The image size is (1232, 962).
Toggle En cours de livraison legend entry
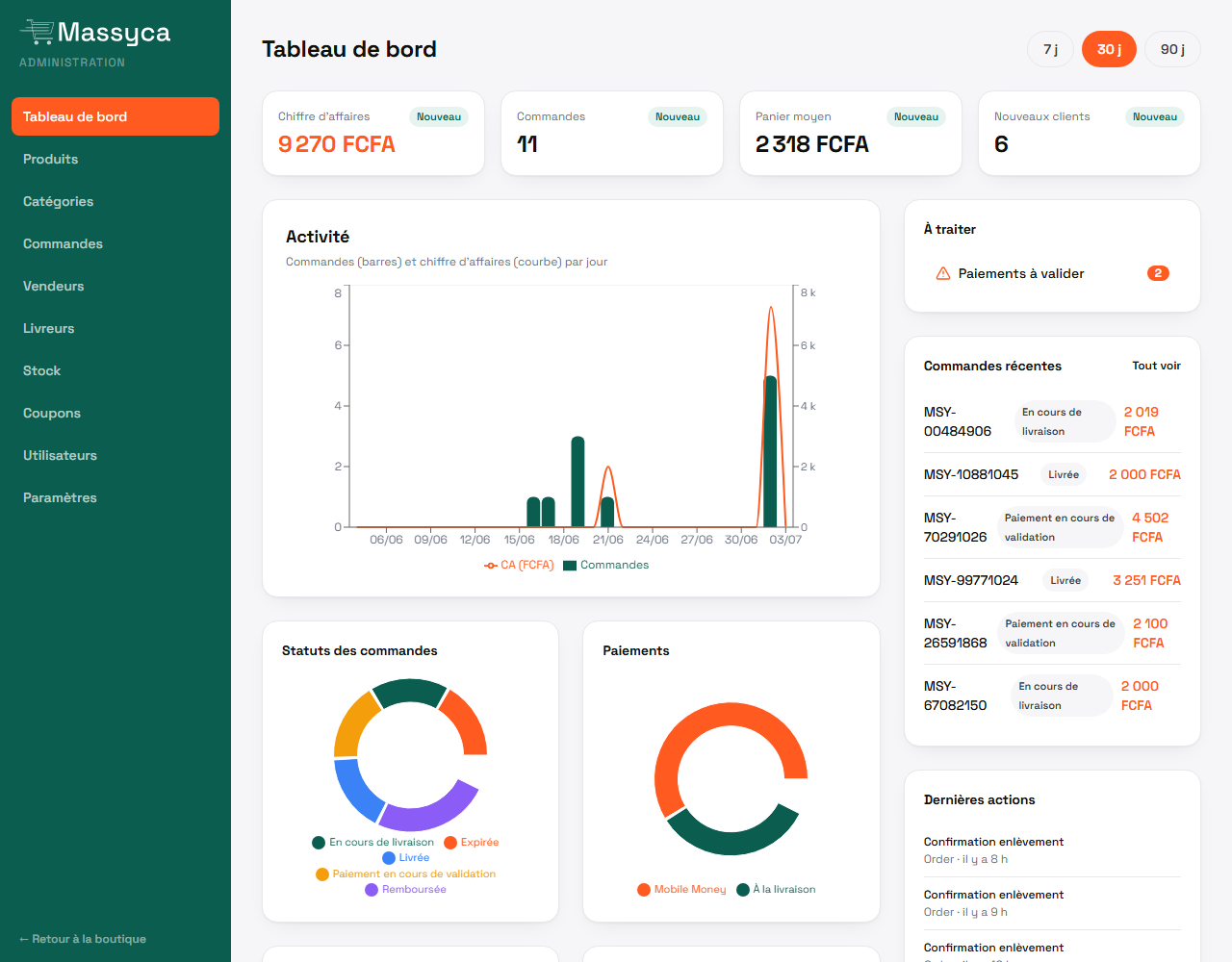pos(372,842)
